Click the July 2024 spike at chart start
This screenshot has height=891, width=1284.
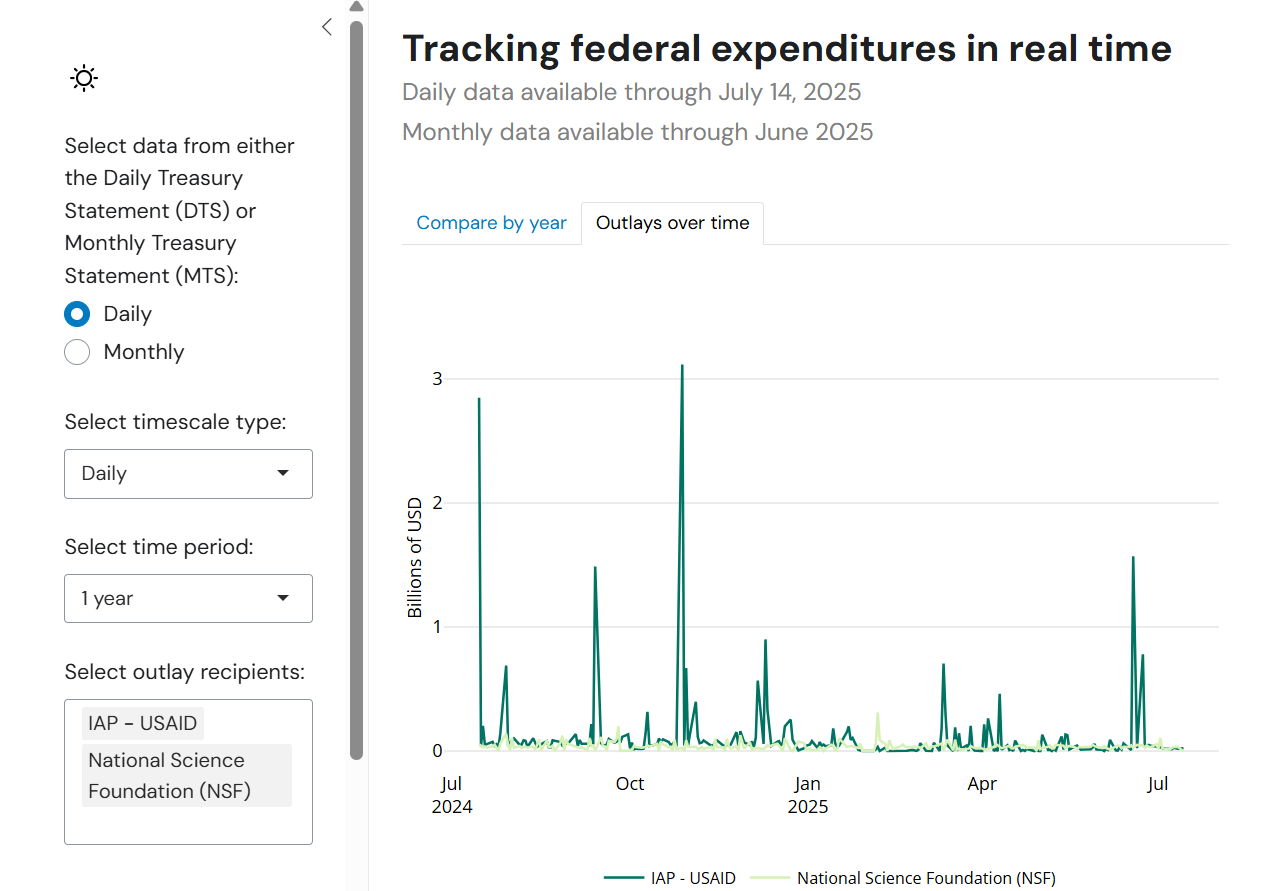(x=479, y=400)
